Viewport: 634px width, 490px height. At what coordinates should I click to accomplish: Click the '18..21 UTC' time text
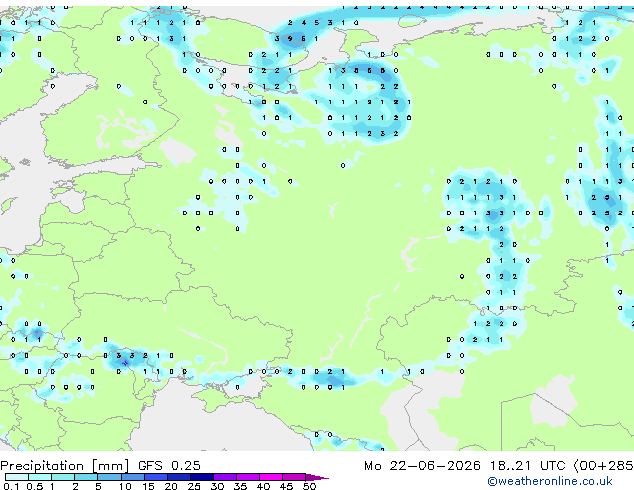coord(527,466)
